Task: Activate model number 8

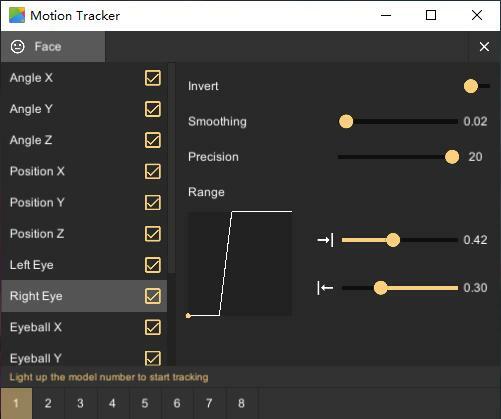Action: click(x=241, y=403)
